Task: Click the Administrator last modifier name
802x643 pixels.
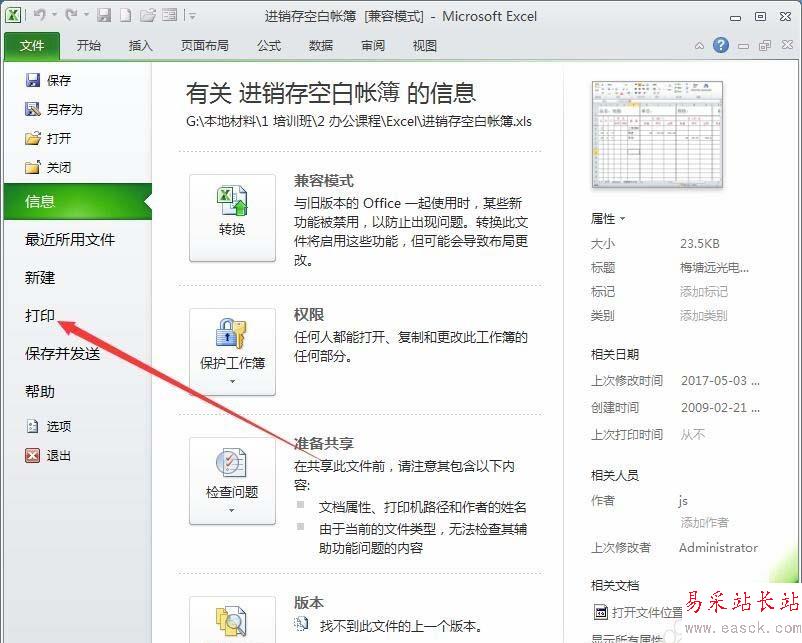Action: [719, 547]
